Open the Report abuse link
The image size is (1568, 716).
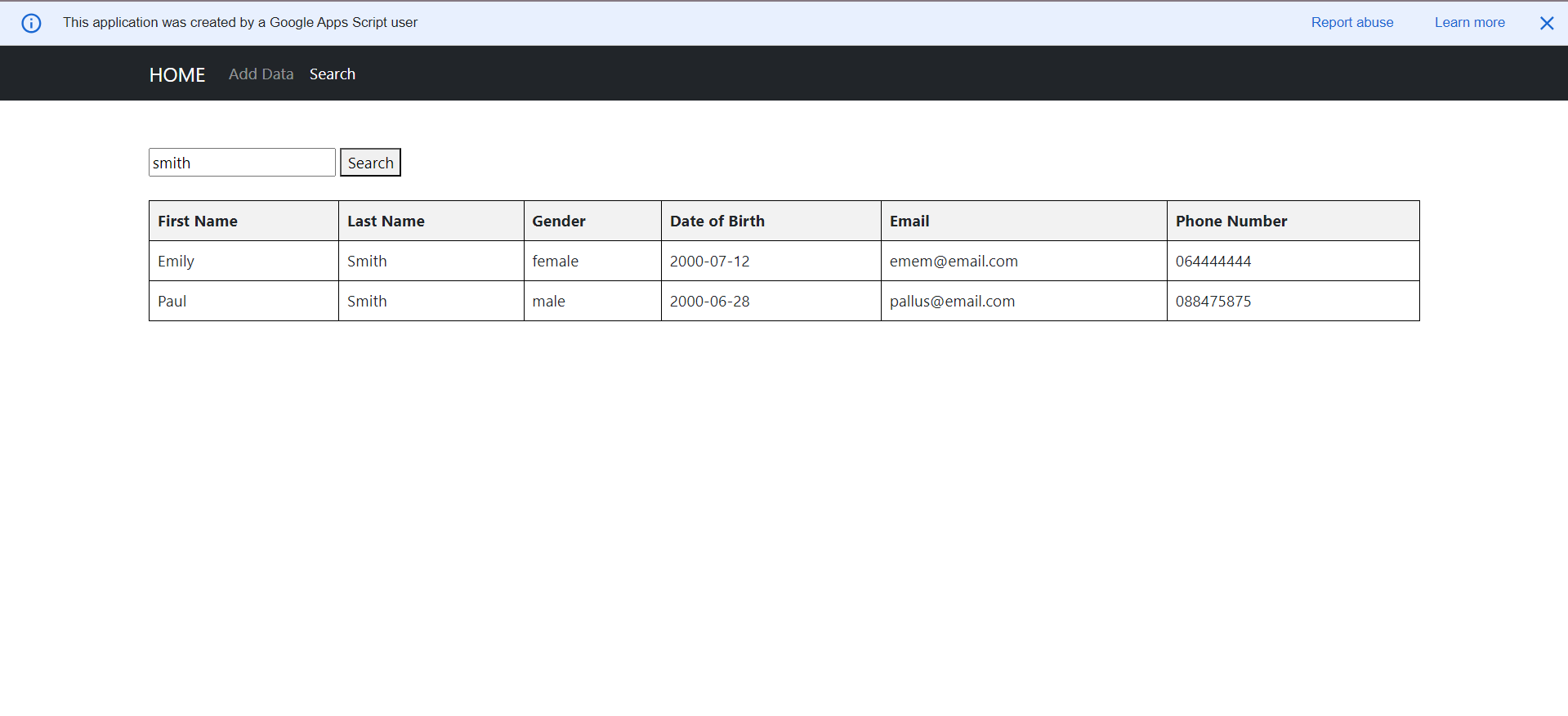point(1351,23)
